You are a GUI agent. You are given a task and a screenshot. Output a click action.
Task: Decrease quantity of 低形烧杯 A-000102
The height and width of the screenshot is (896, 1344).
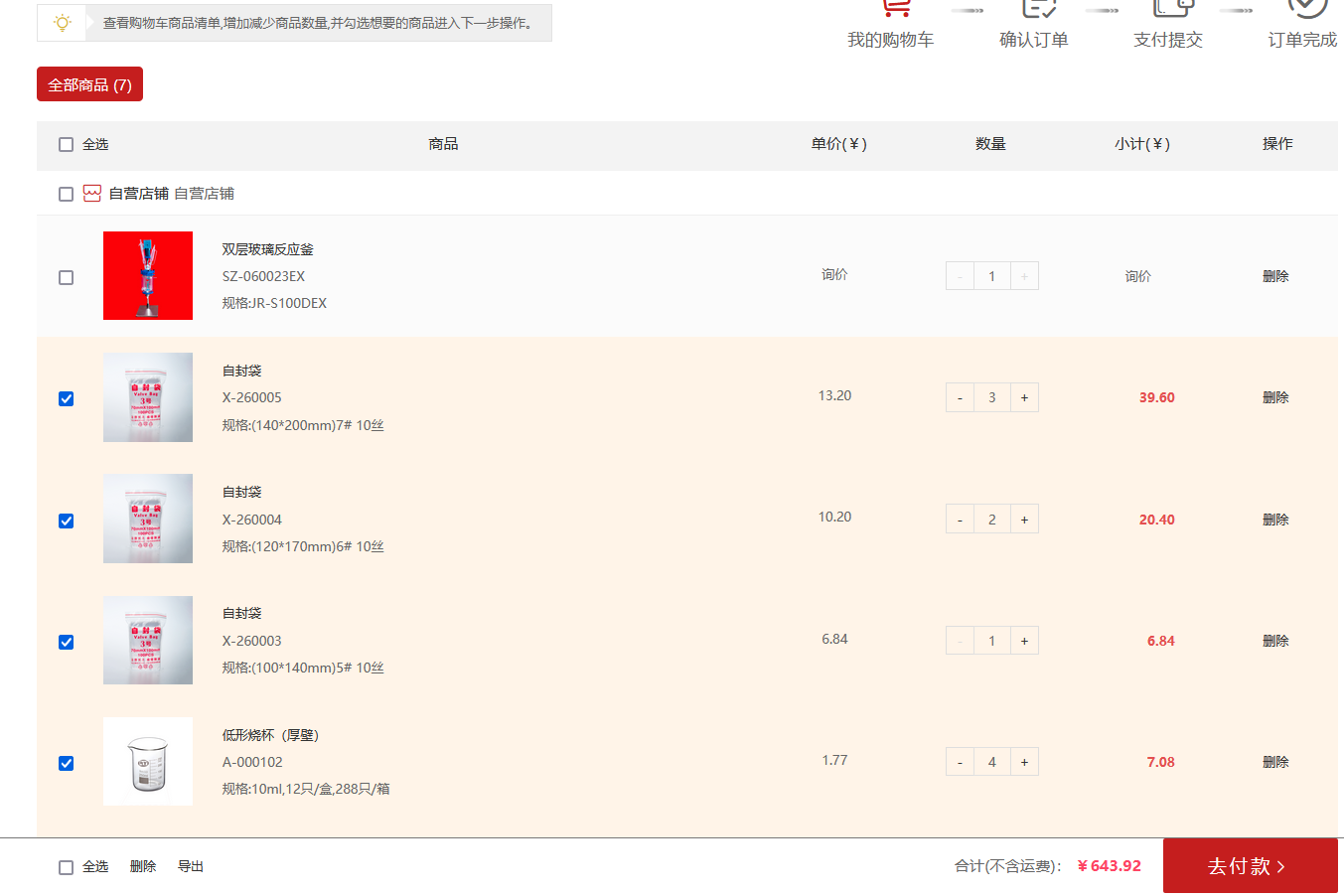[960, 762]
